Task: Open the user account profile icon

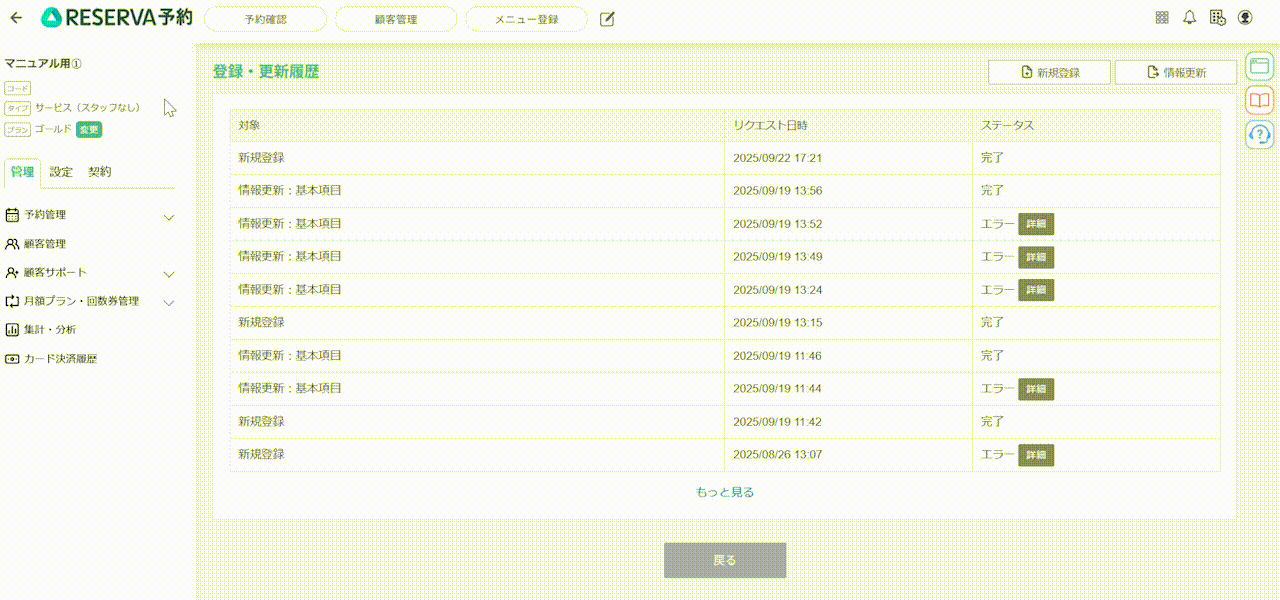Action: (1245, 17)
